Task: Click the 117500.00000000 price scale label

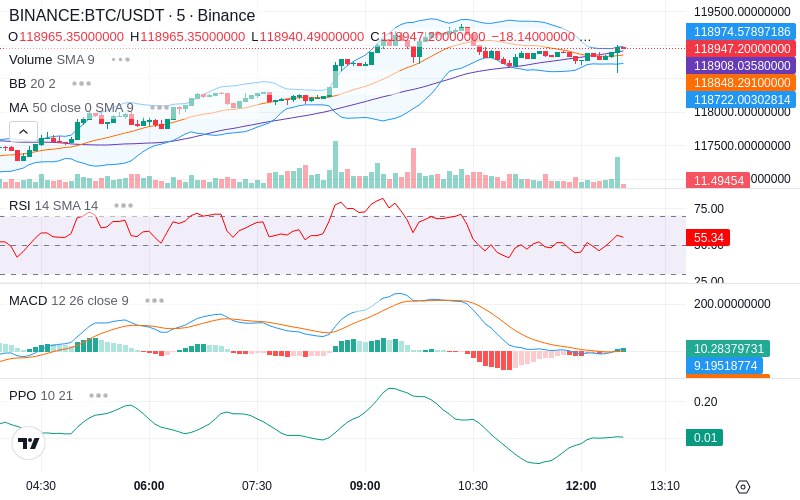Action: pos(742,146)
